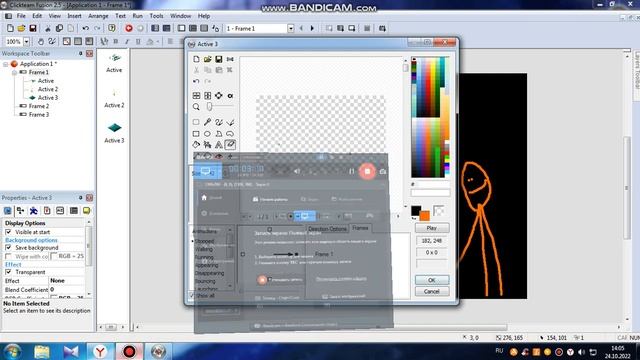
Task: Select the Brush tool in picture editor
Action: click(219, 122)
